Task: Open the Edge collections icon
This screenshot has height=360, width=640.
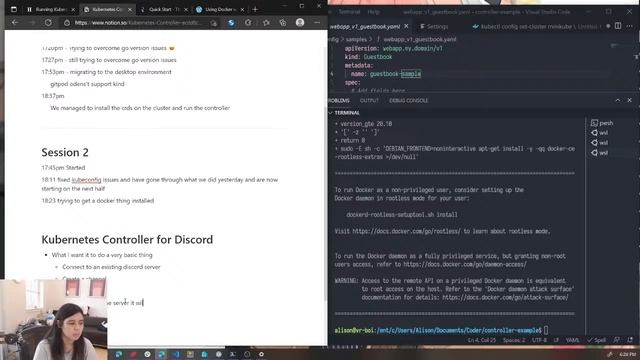Action: 283,23
